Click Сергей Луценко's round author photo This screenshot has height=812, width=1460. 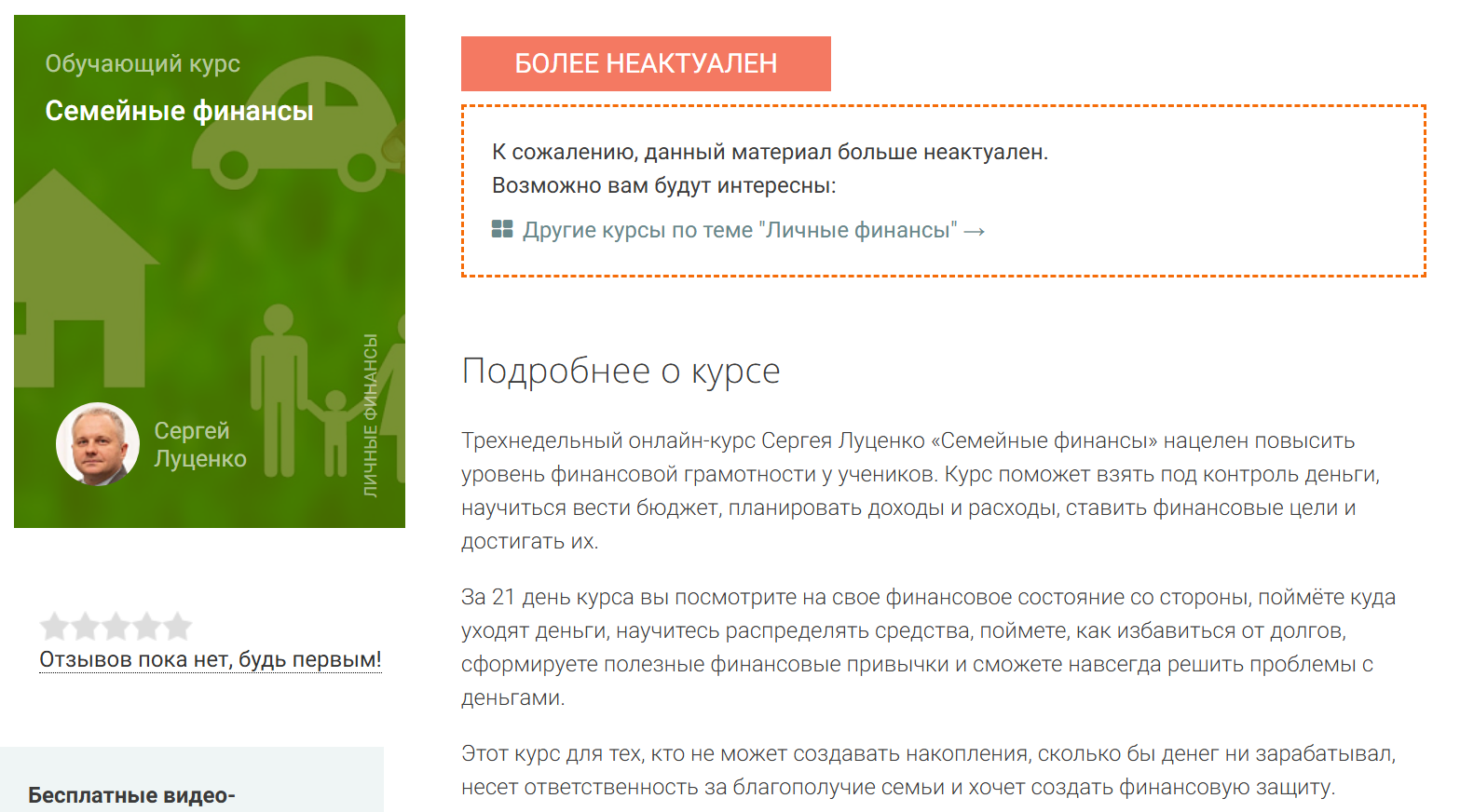[98, 444]
